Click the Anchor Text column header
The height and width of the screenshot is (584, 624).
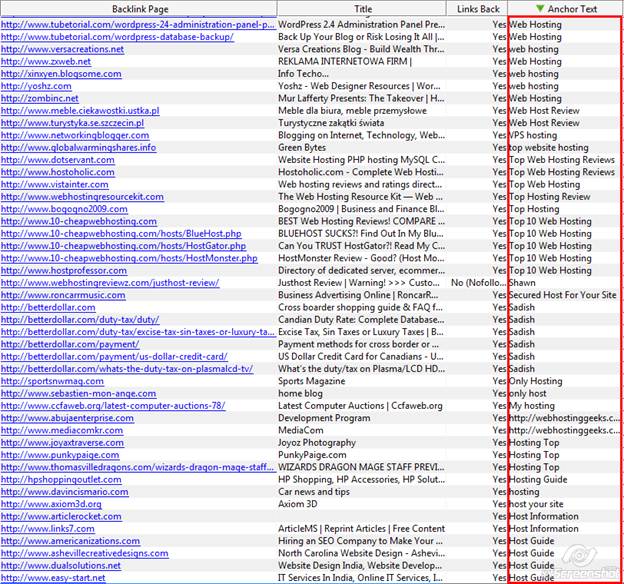tap(565, 9)
